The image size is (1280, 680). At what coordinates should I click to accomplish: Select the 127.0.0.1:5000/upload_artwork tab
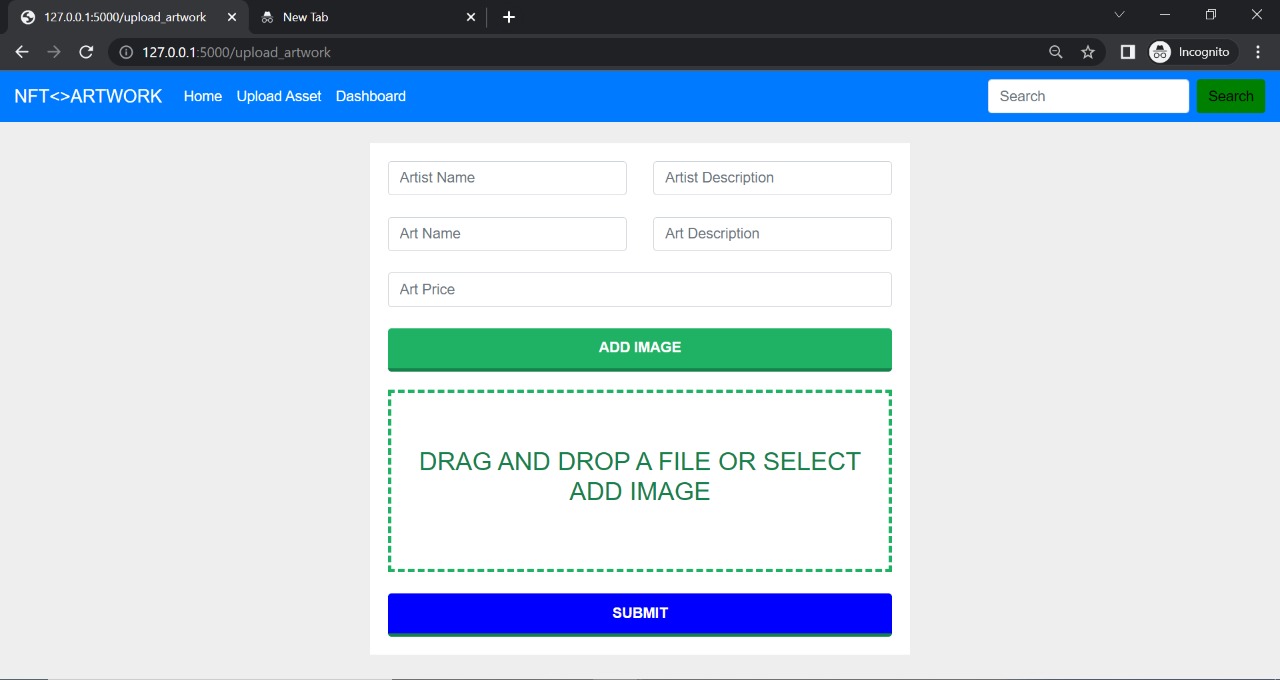[128, 18]
